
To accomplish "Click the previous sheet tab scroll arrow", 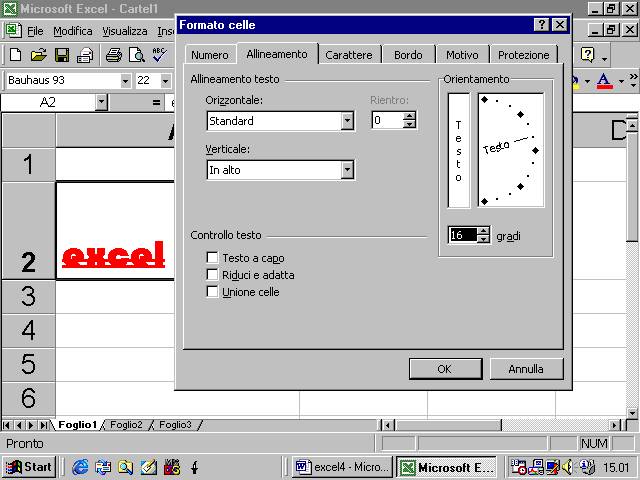I will click(19, 425).
